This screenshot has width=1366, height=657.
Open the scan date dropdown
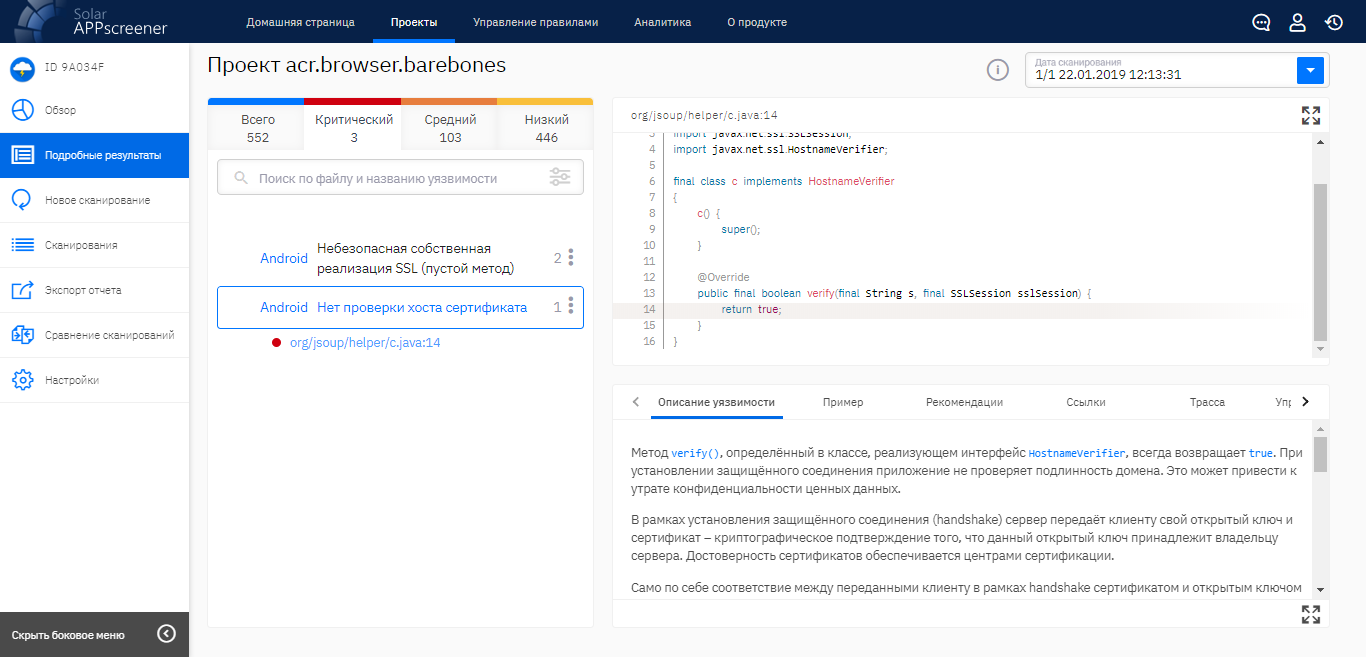pyautogui.click(x=1310, y=70)
